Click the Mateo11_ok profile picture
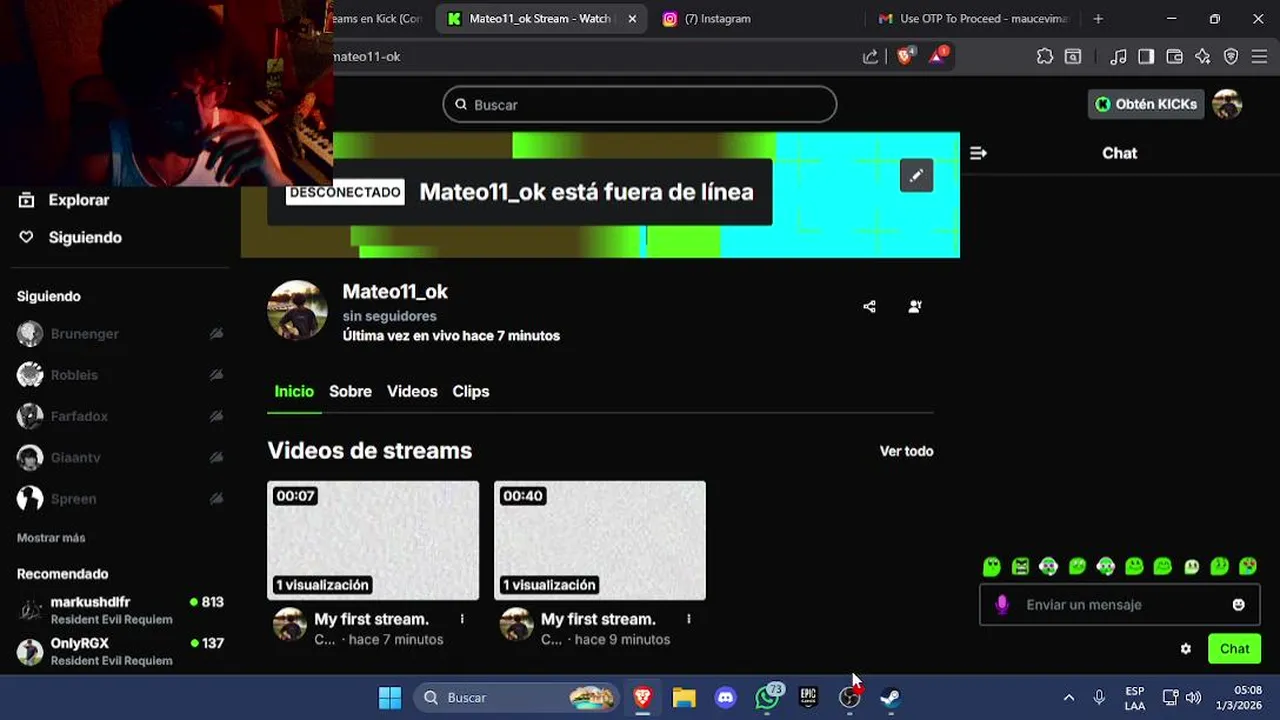The width and height of the screenshot is (1280, 720). tap(297, 310)
